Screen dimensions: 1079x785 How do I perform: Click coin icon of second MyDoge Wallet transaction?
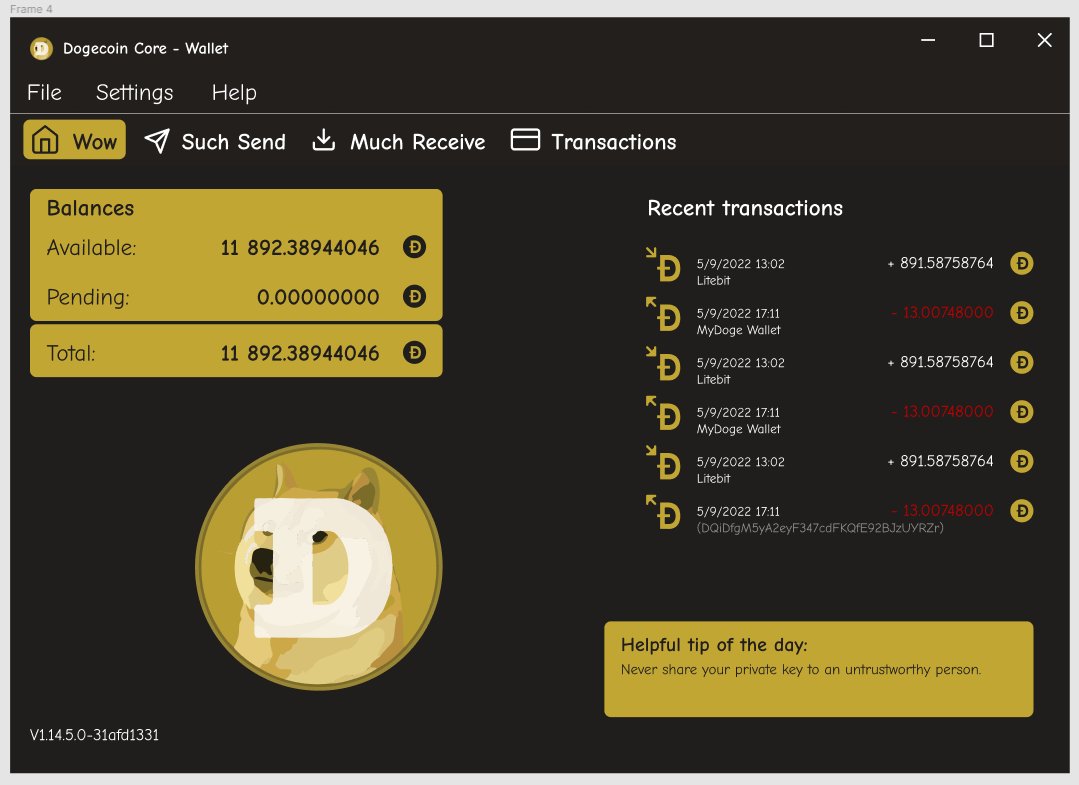1022,412
